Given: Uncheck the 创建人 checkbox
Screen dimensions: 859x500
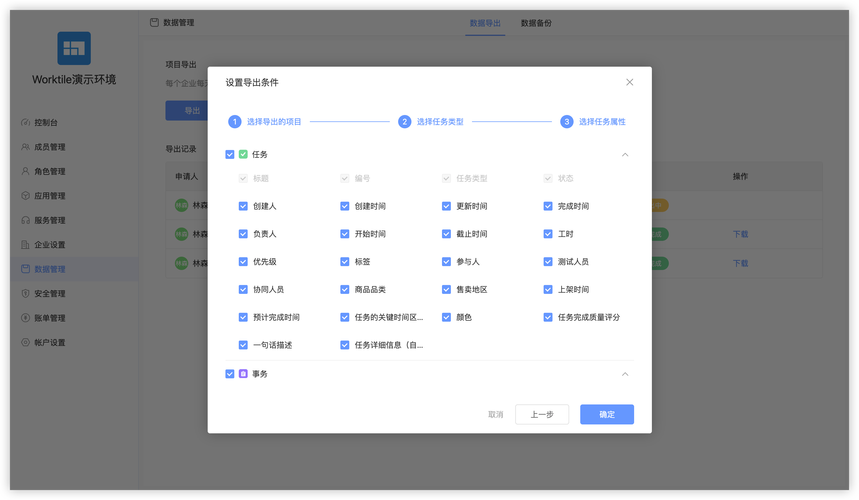Looking at the screenshot, I should [x=243, y=206].
